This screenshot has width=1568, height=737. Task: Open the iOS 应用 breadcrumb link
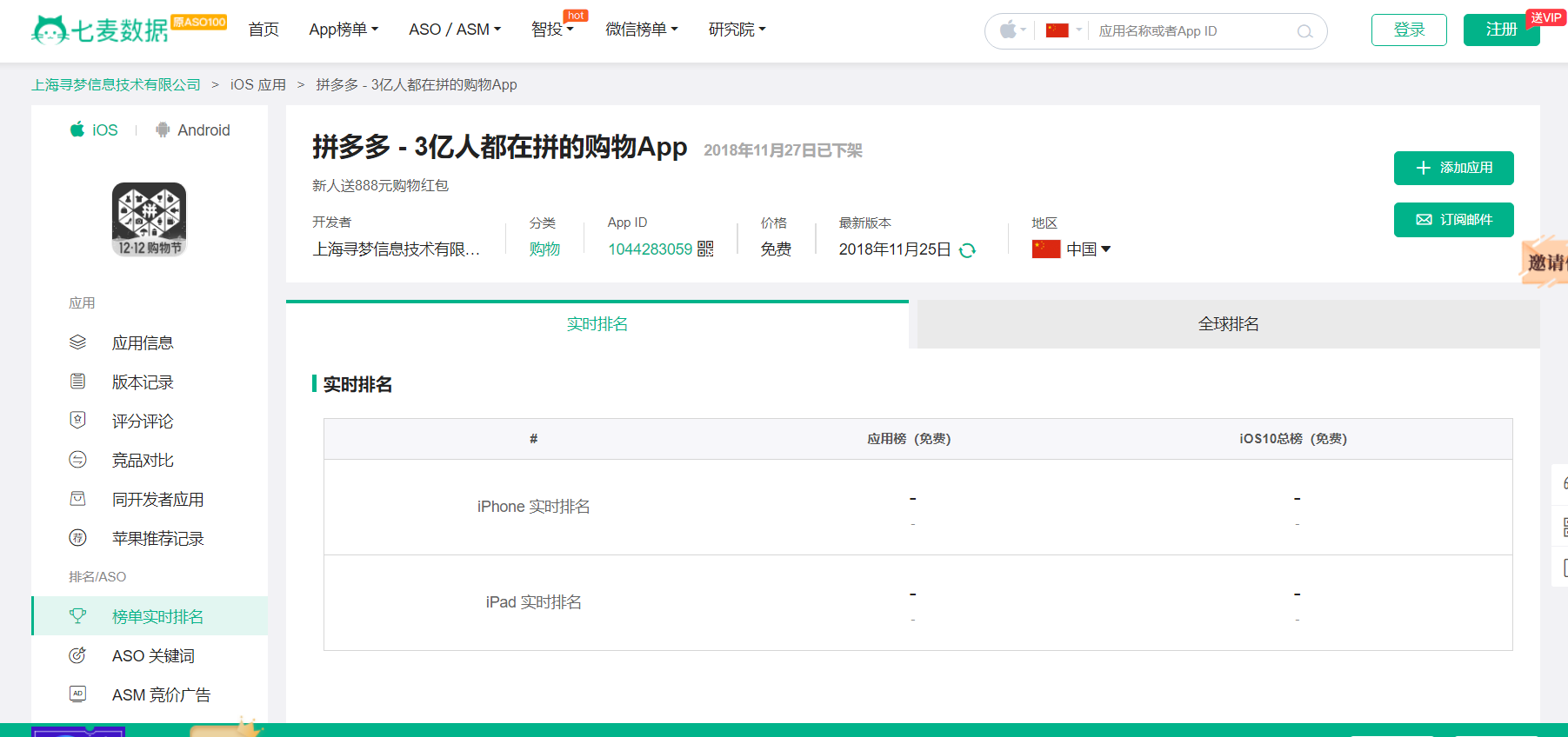point(258,84)
